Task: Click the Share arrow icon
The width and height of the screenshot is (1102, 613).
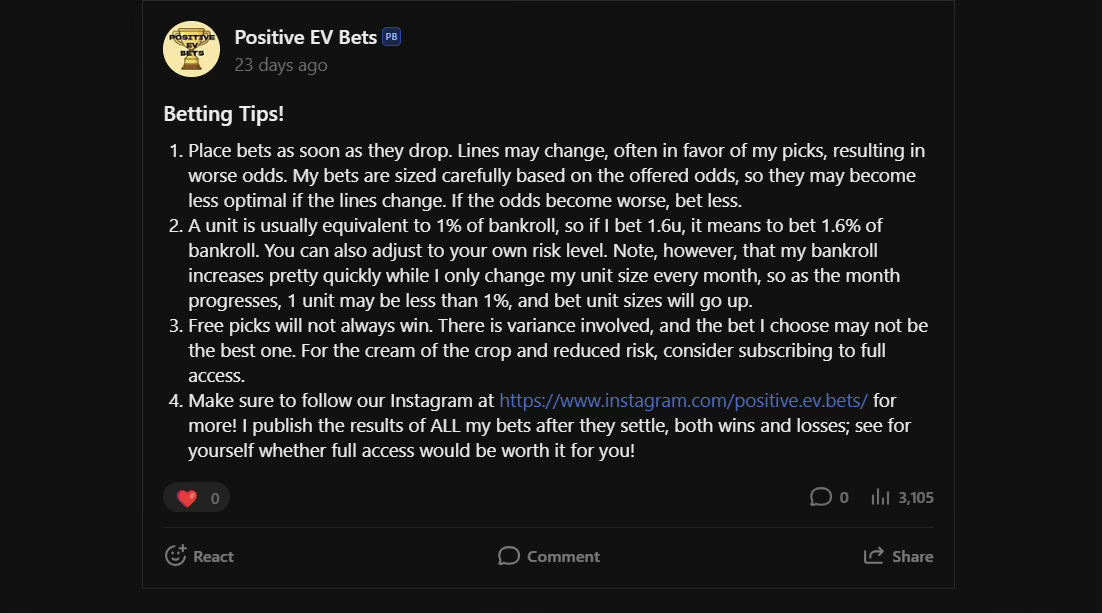Action: (874, 556)
